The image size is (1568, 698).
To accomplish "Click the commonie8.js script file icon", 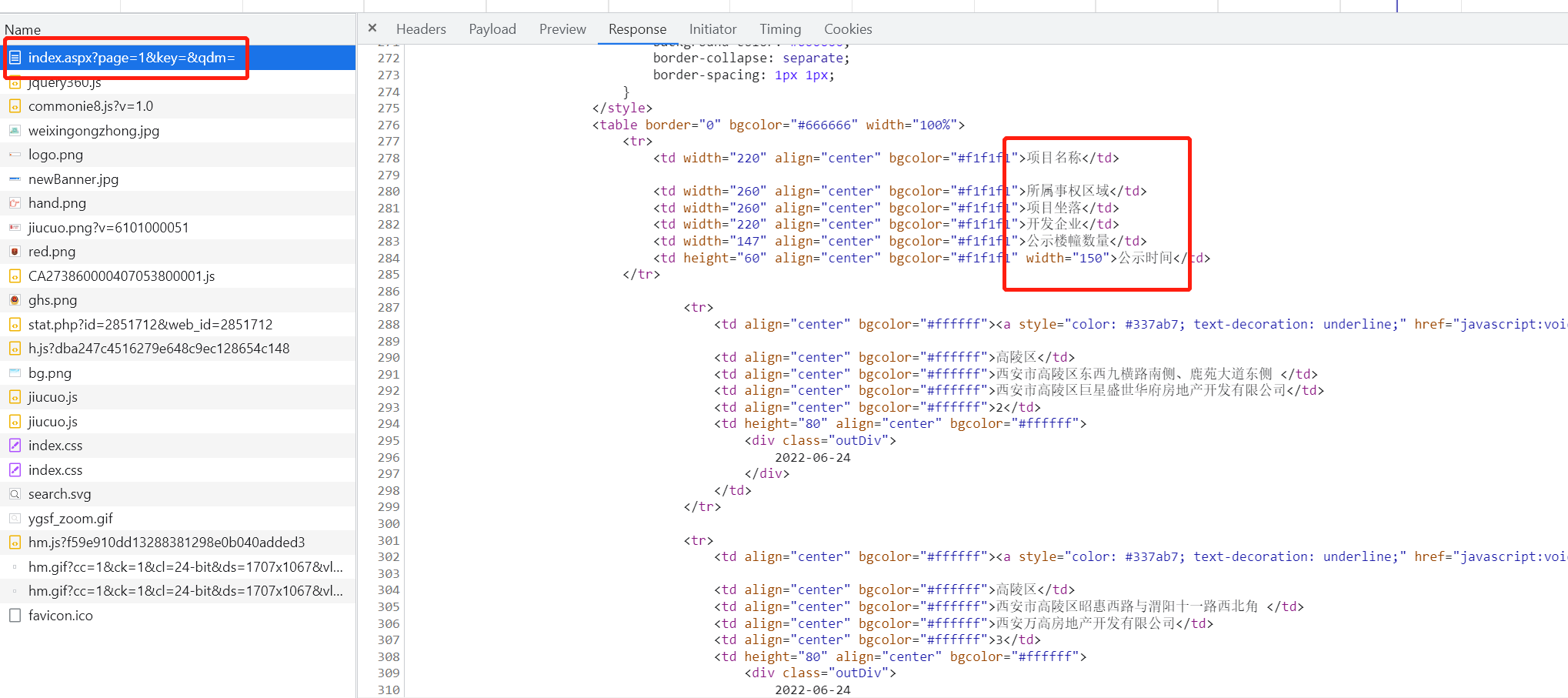I will [x=15, y=106].
